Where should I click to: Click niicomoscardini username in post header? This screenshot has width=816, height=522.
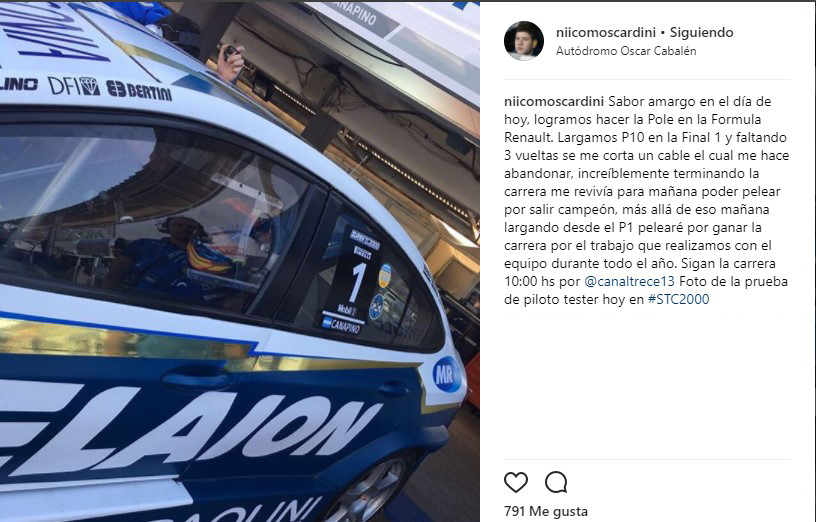click(x=606, y=32)
